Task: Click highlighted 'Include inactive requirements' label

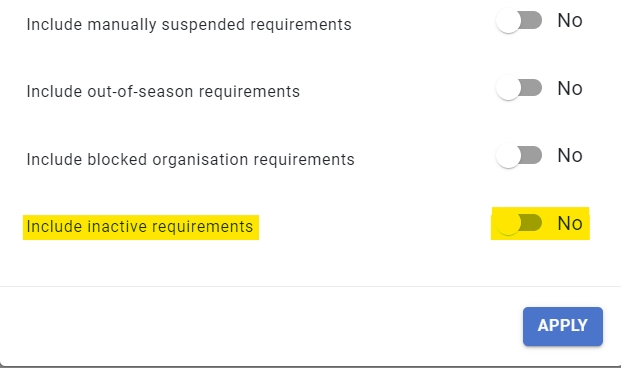Action: [x=140, y=227]
